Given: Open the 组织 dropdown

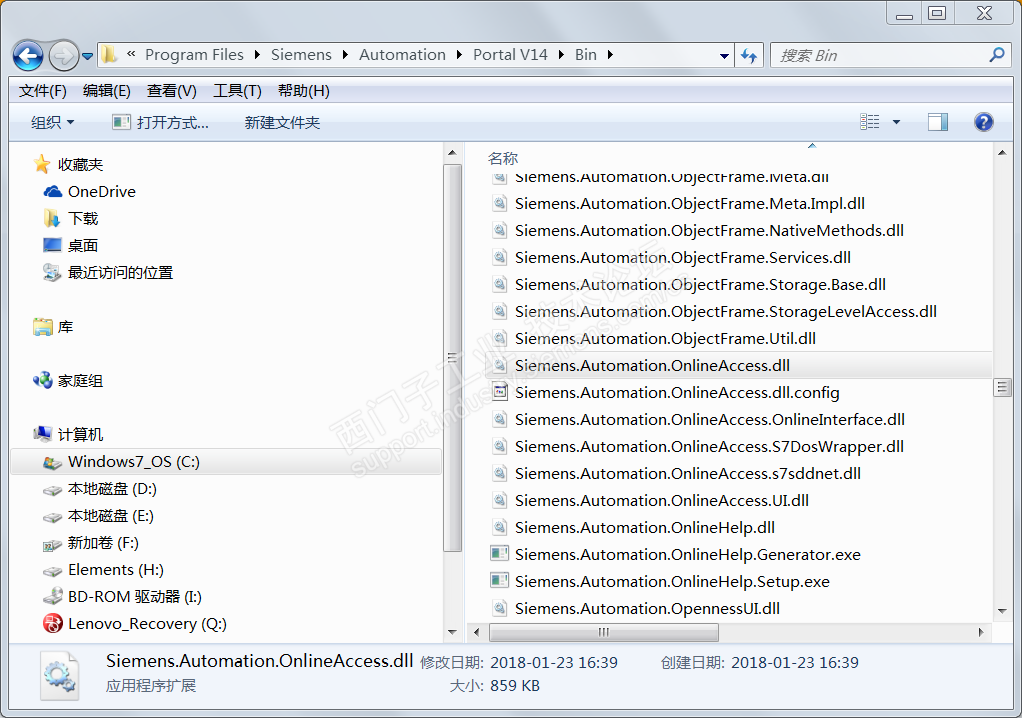Looking at the screenshot, I should 53,122.
